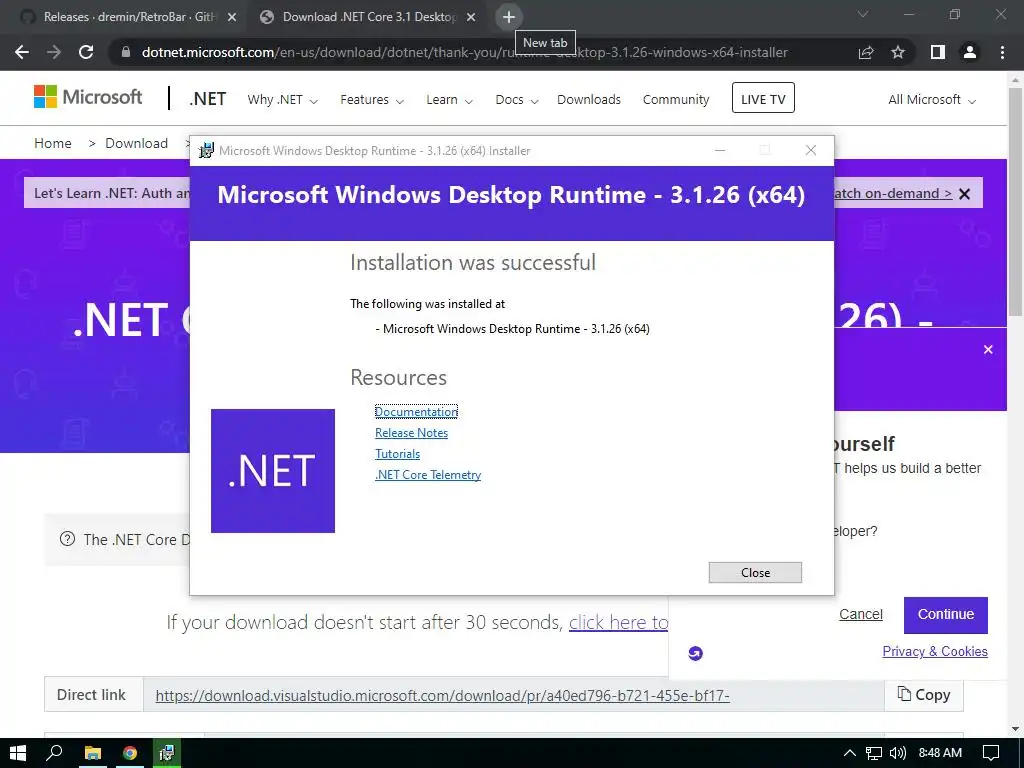
Task: Open the Documentation resource link
Action: coord(416,411)
